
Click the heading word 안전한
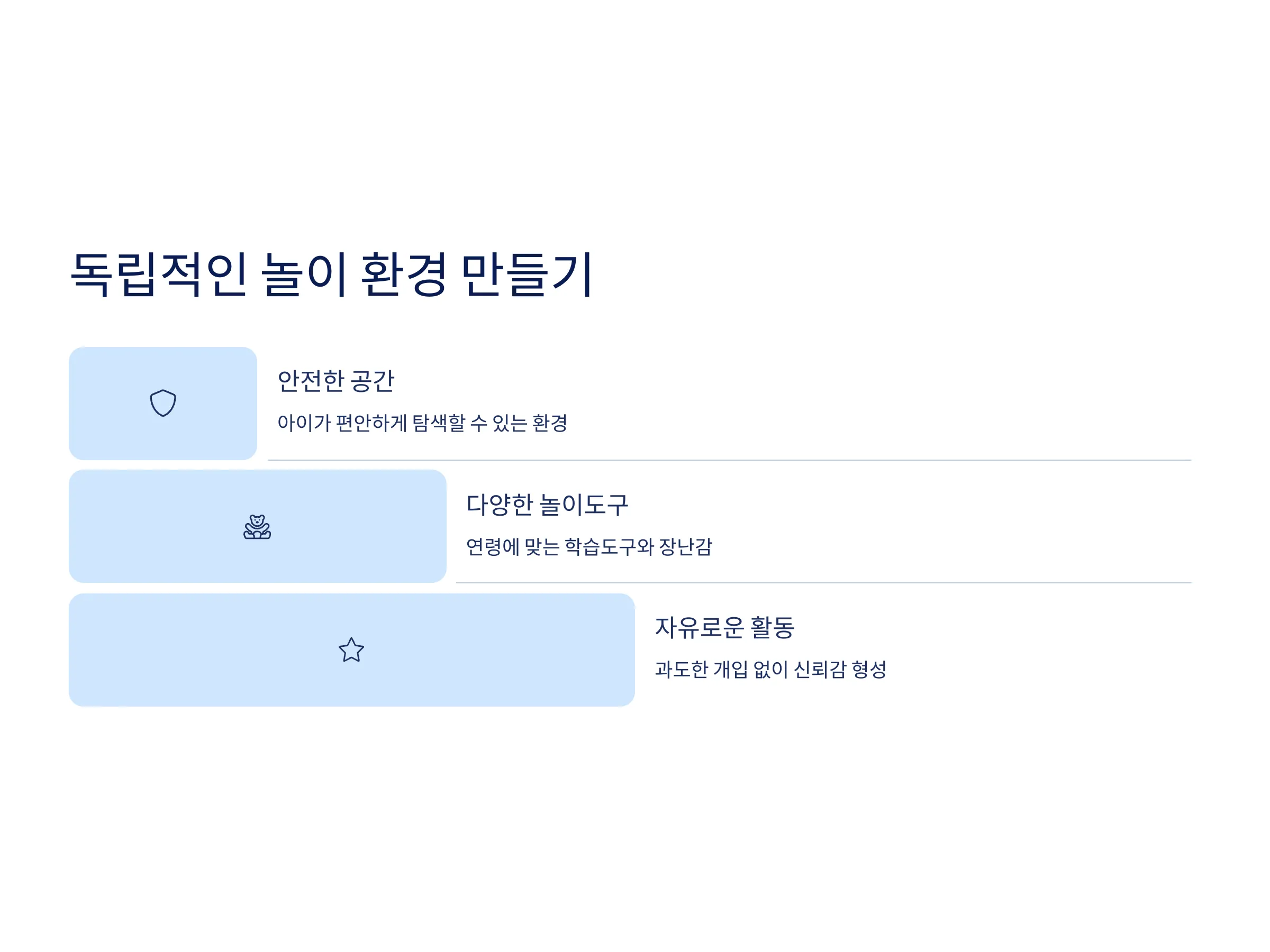(x=311, y=380)
